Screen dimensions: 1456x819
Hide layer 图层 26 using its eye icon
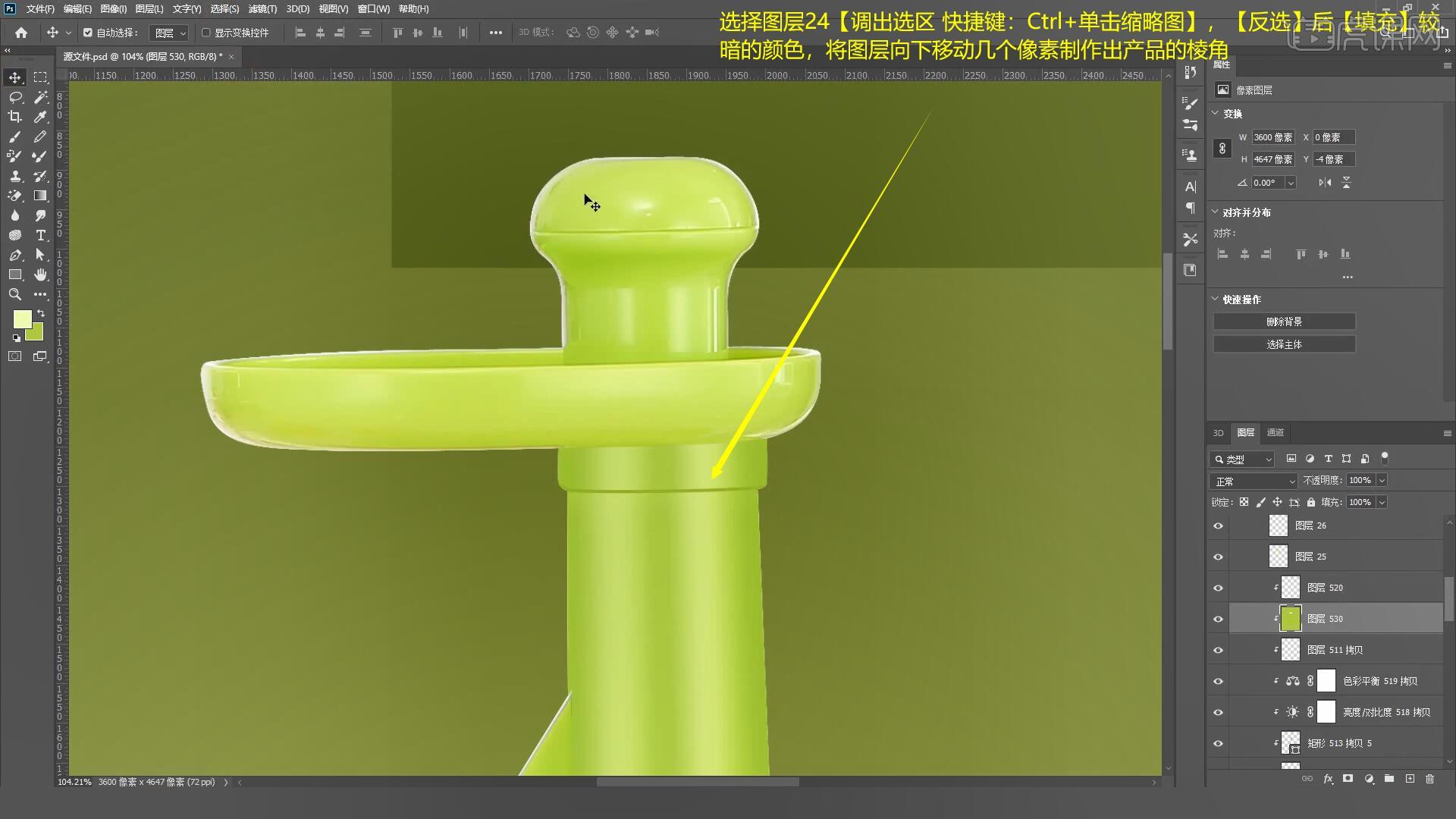pyautogui.click(x=1218, y=526)
